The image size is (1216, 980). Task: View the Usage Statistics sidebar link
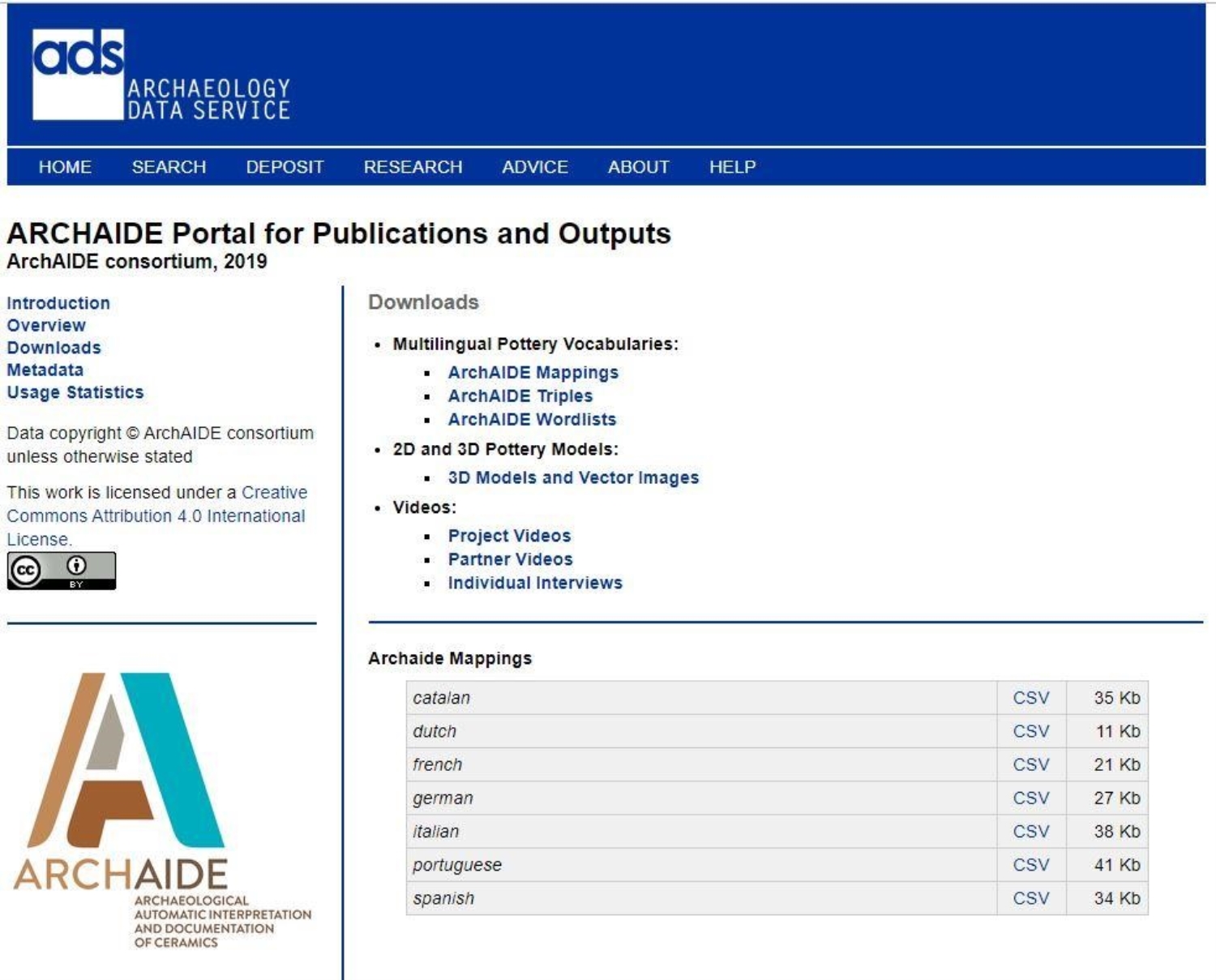coord(75,392)
